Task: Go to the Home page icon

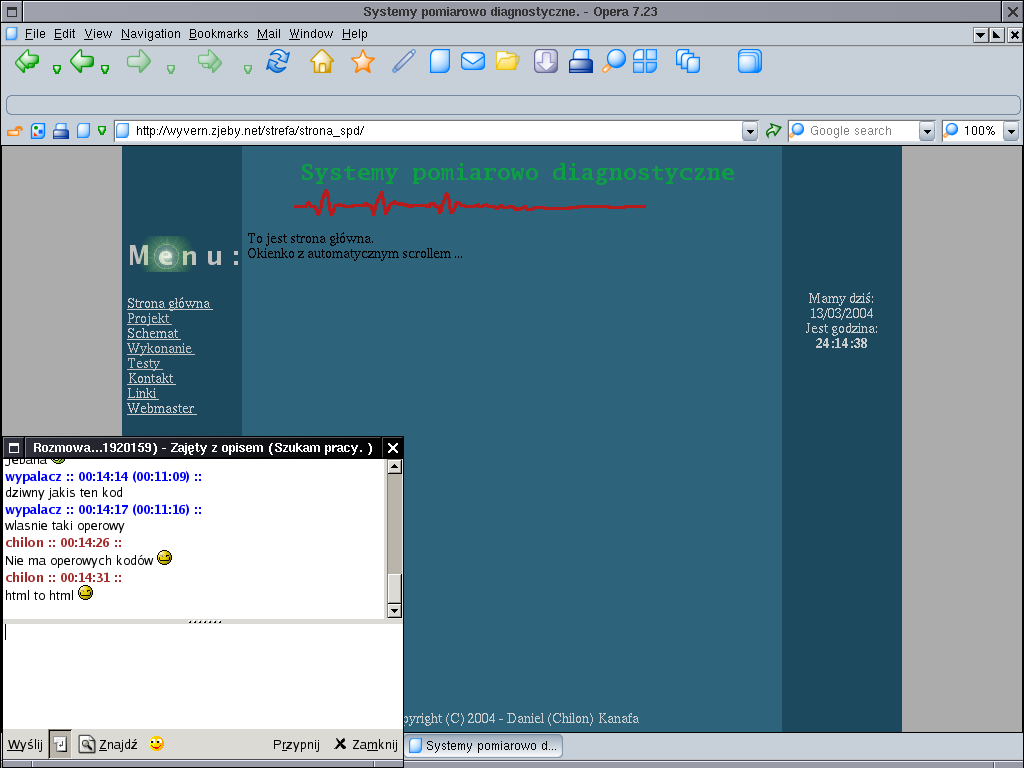Action: (x=321, y=62)
